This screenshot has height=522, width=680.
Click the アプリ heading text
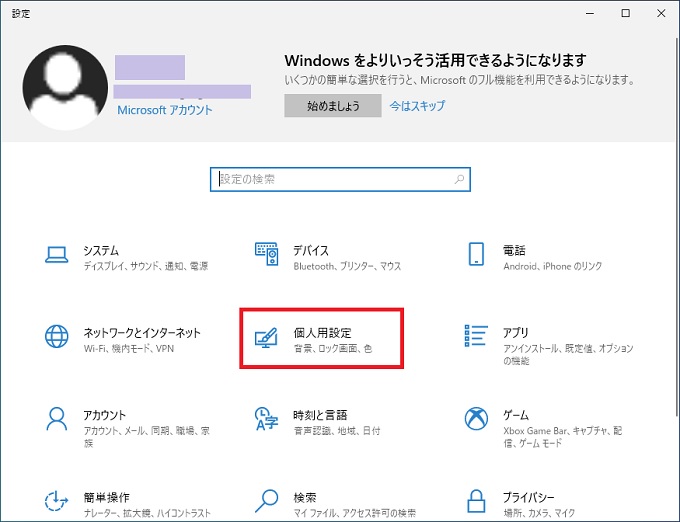pyautogui.click(x=516, y=333)
